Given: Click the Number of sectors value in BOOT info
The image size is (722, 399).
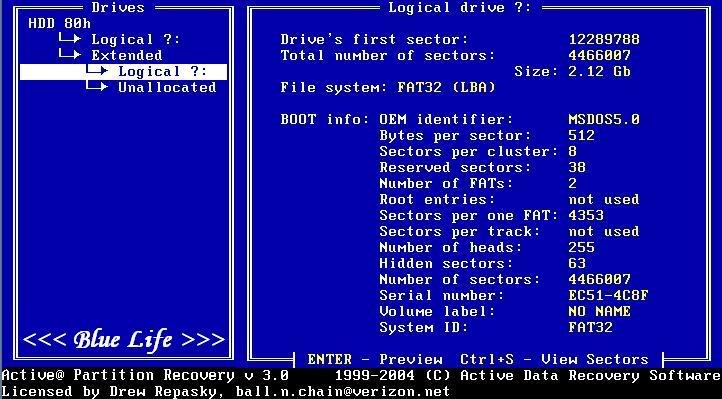Looking at the screenshot, I should click(600, 279).
